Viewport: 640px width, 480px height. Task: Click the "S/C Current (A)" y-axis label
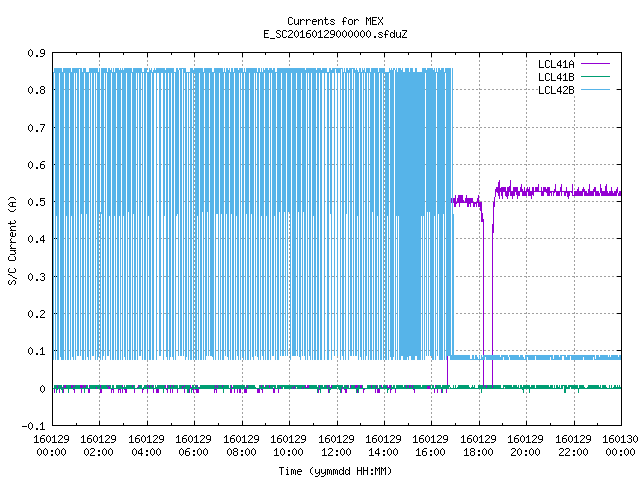13,240
